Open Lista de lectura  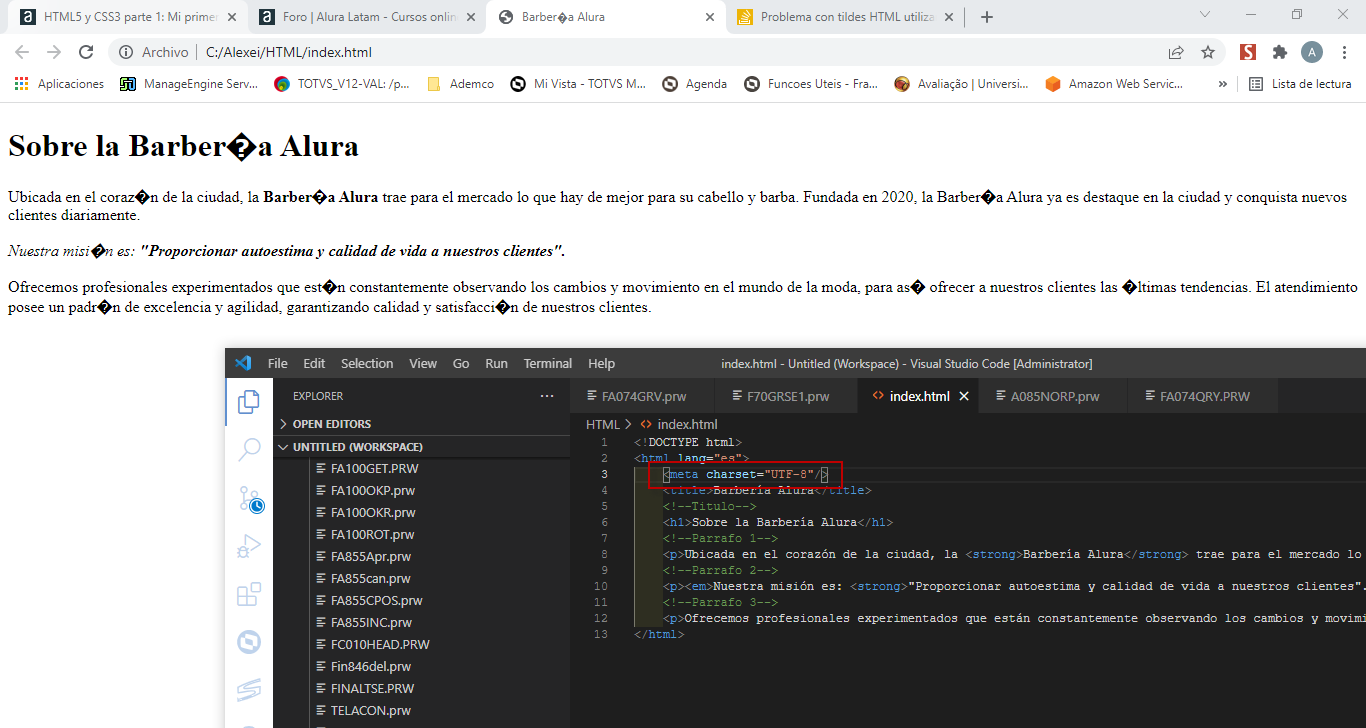pos(1301,84)
